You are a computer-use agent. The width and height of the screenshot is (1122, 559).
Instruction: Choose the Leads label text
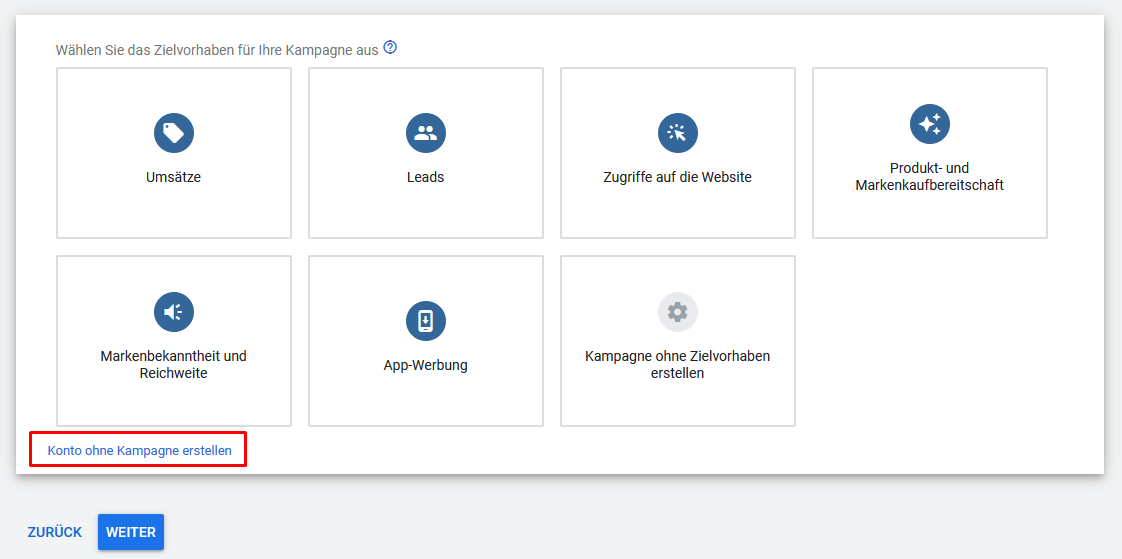[x=426, y=178]
